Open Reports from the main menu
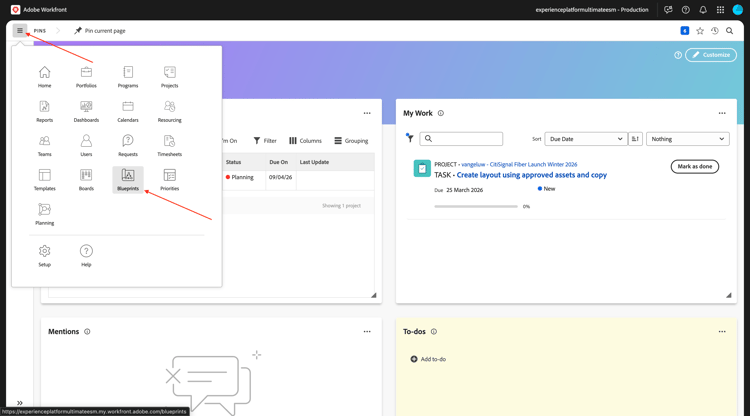The height and width of the screenshot is (416, 750). pyautogui.click(x=44, y=111)
